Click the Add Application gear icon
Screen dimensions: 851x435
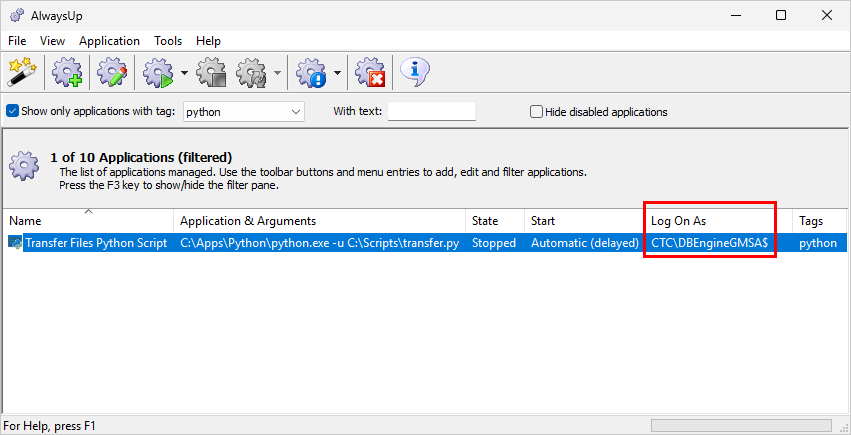click(68, 72)
